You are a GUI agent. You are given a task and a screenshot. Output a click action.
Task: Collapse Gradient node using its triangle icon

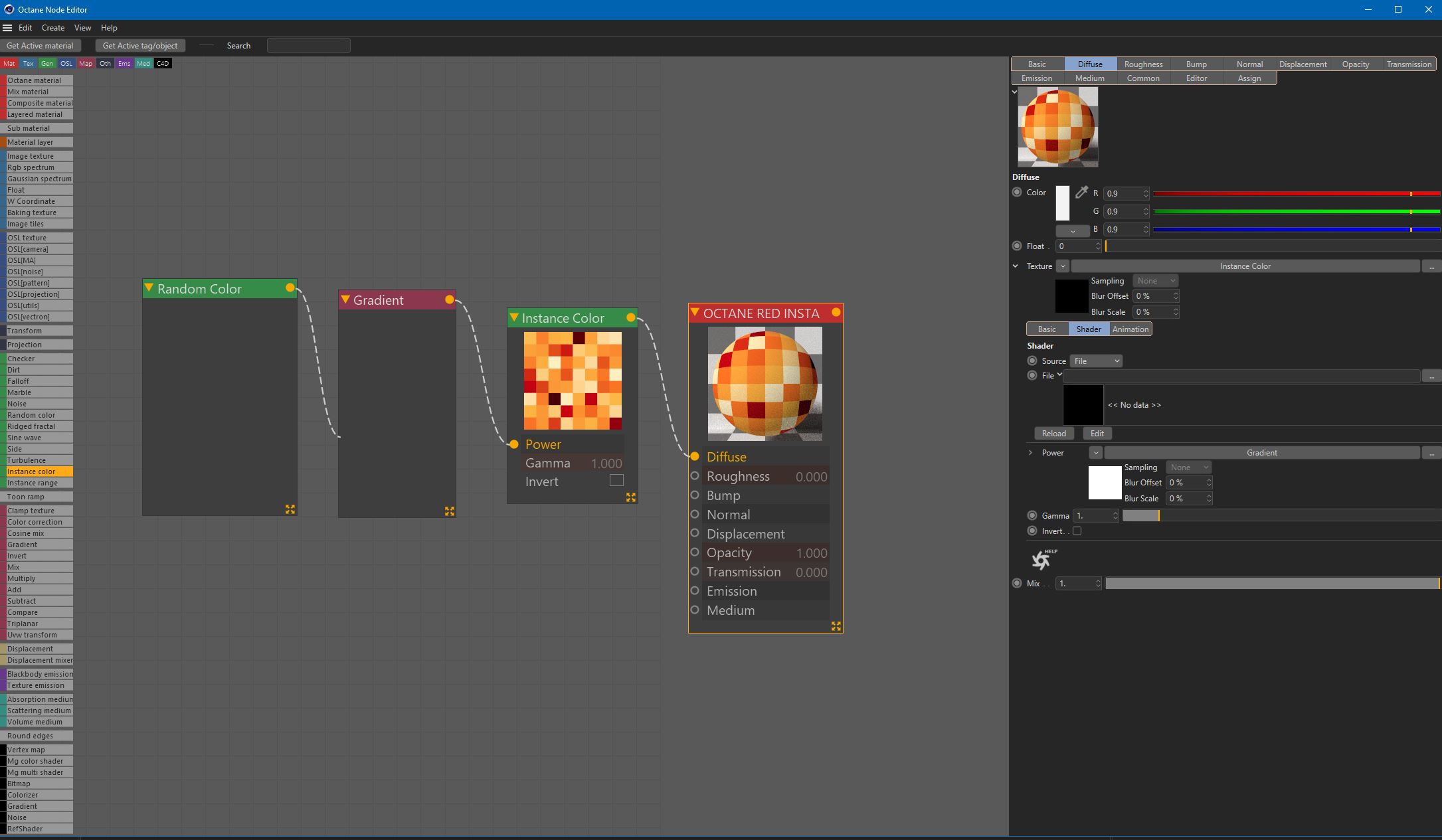point(345,300)
